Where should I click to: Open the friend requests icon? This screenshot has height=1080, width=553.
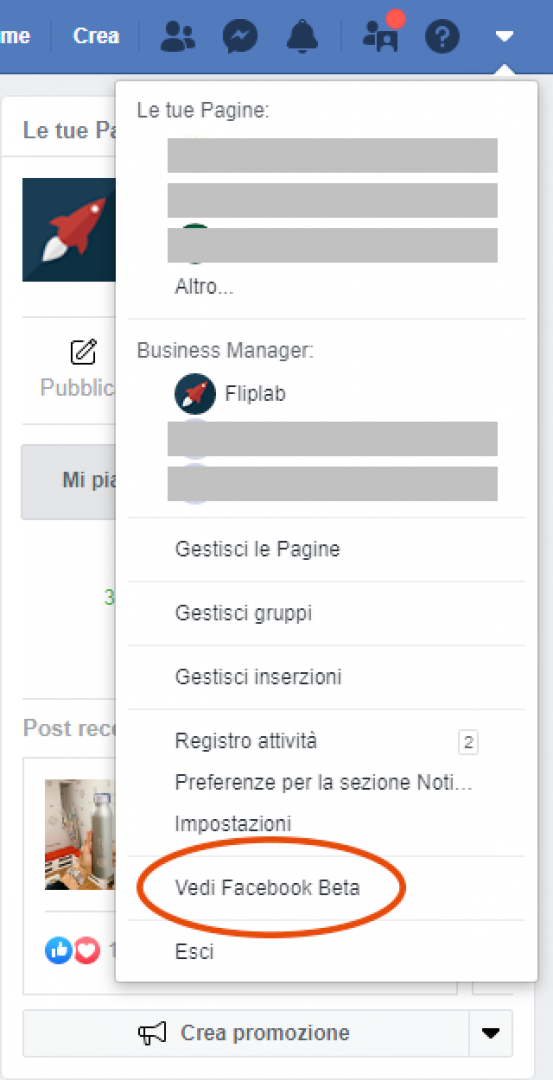pos(178,37)
